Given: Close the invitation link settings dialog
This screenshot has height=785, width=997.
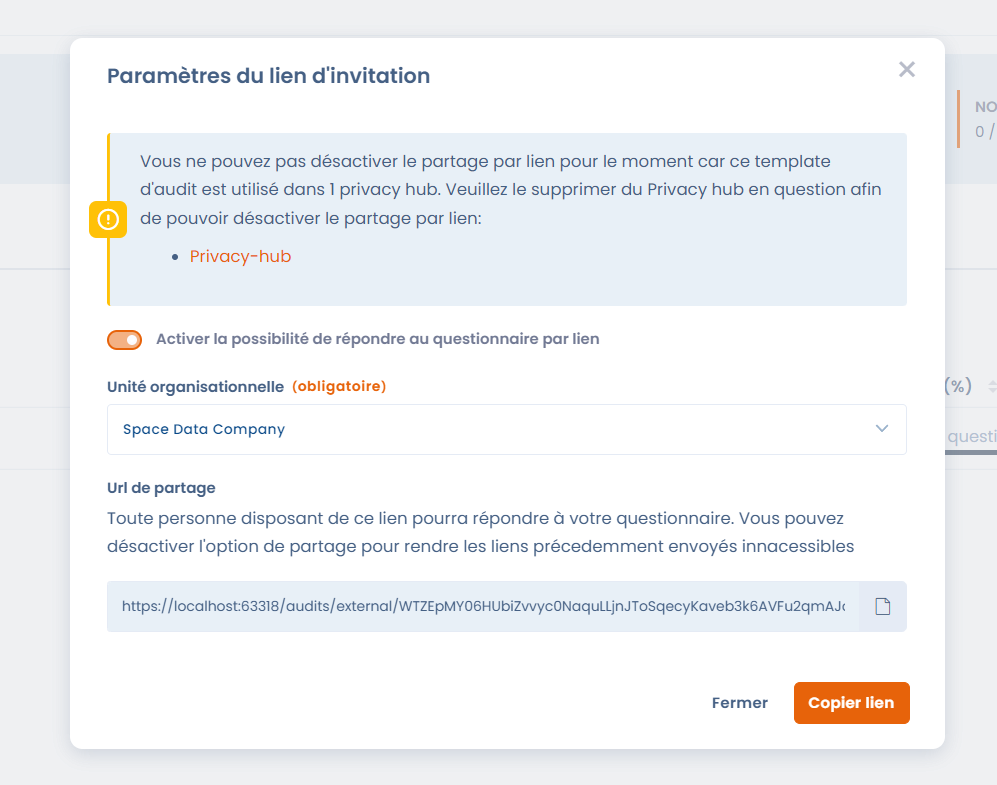Looking at the screenshot, I should click(x=907, y=69).
